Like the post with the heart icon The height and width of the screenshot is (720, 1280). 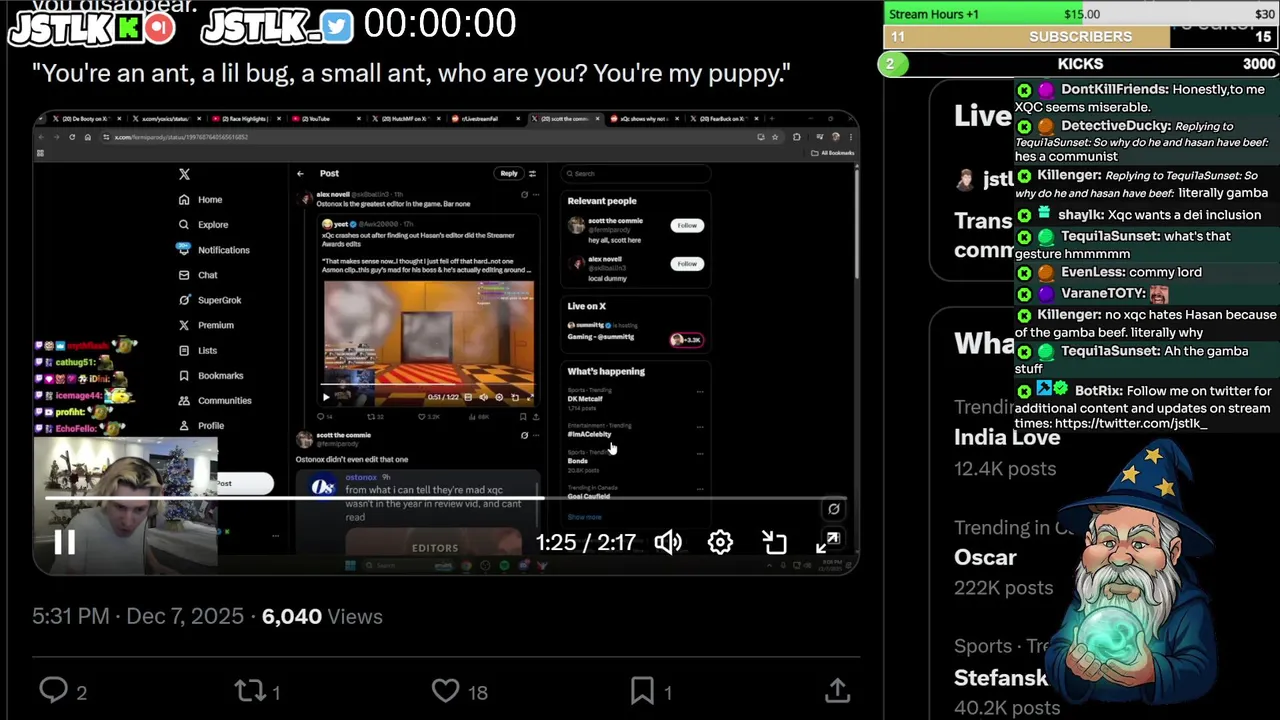pos(446,690)
